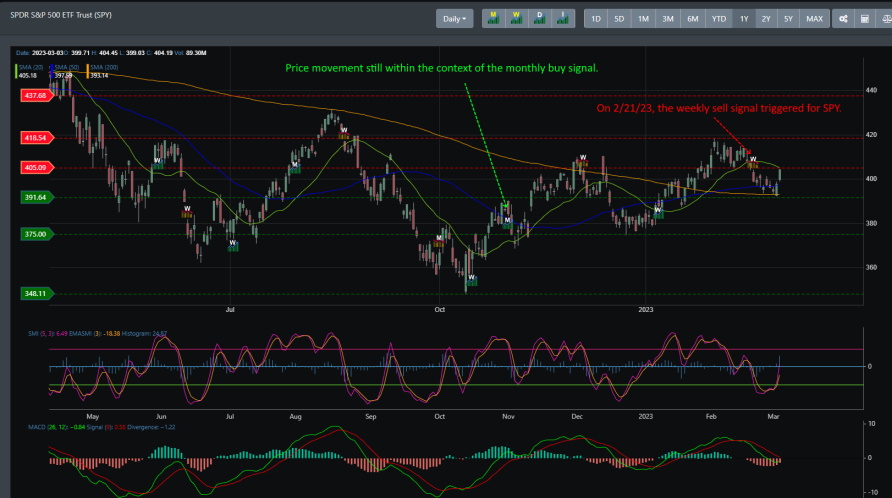Toggle the SMA (200) legend entry

(x=103, y=71)
